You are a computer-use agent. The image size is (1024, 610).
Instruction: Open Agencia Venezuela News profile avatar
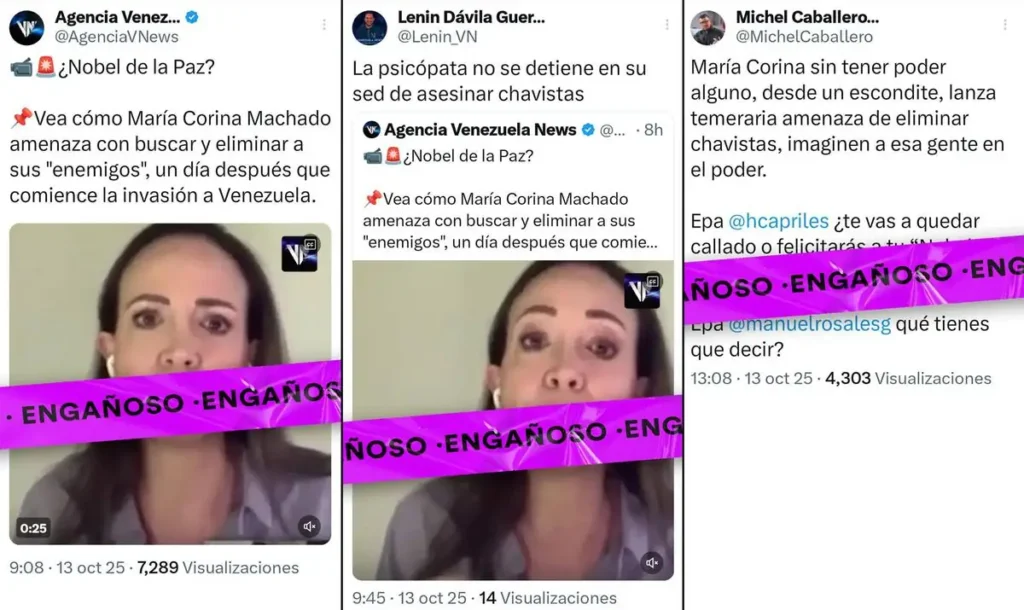click(27, 27)
